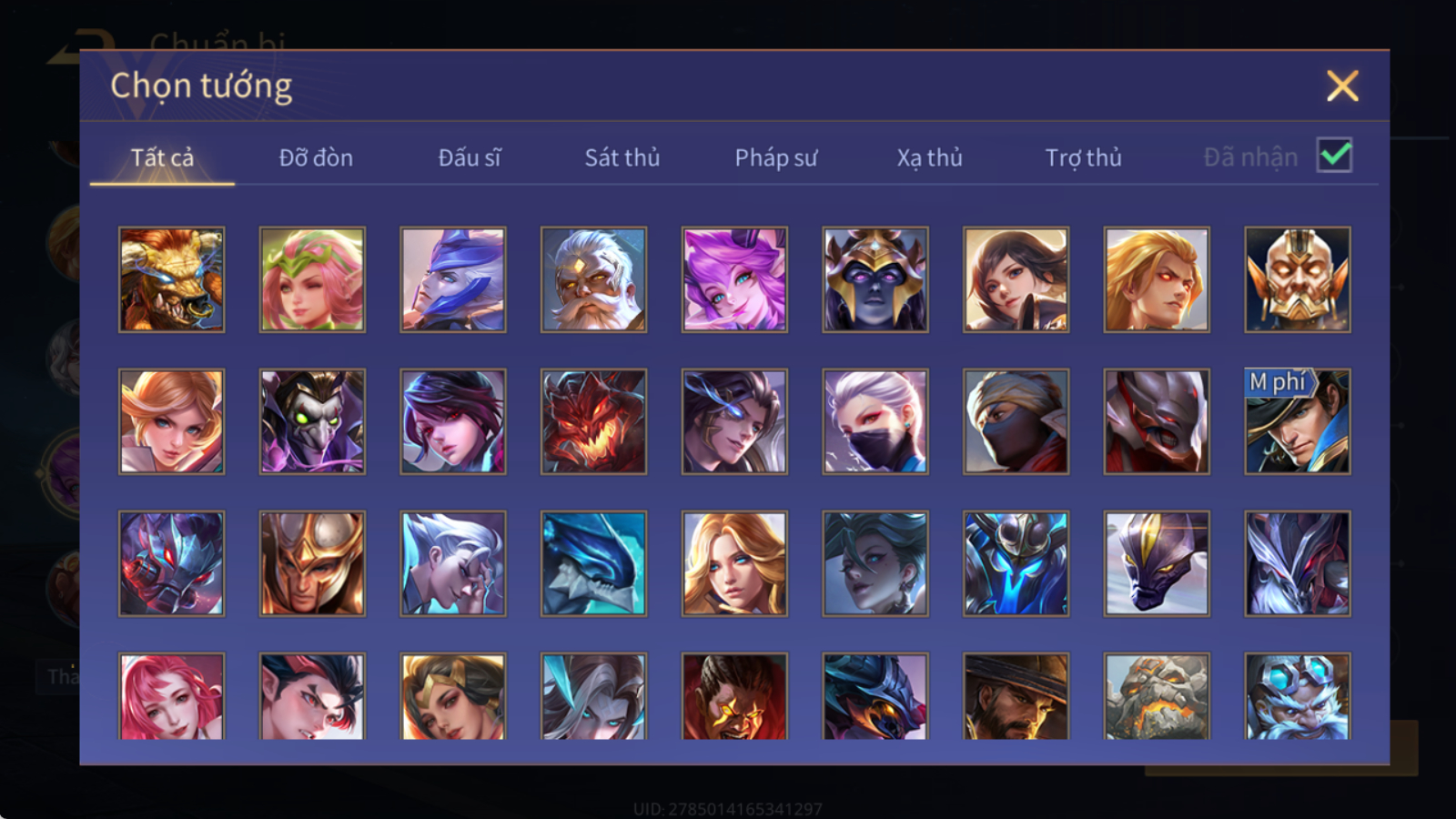The width and height of the screenshot is (1456, 819).
Task: Open the 'Sát thủ' tab
Action: pyautogui.click(x=622, y=157)
